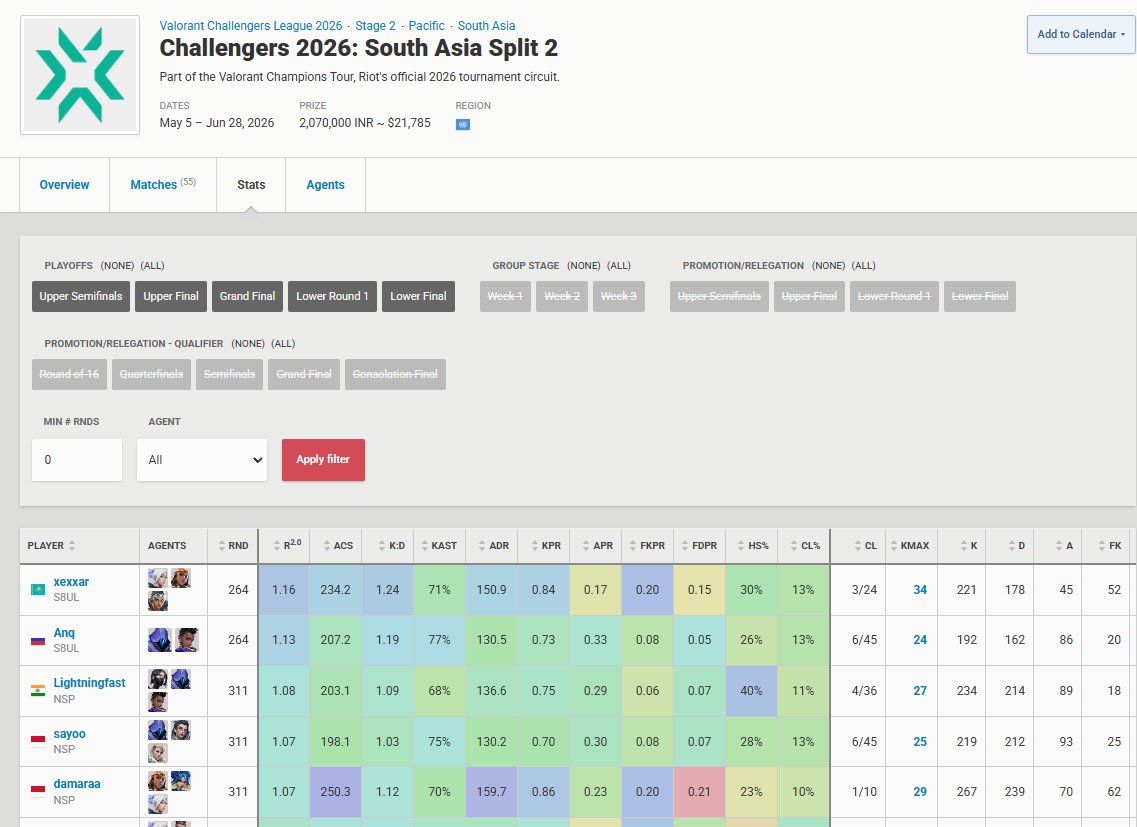The width and height of the screenshot is (1137, 827).
Task: Expand the Add to Calendar dropdown
Action: pos(1081,34)
